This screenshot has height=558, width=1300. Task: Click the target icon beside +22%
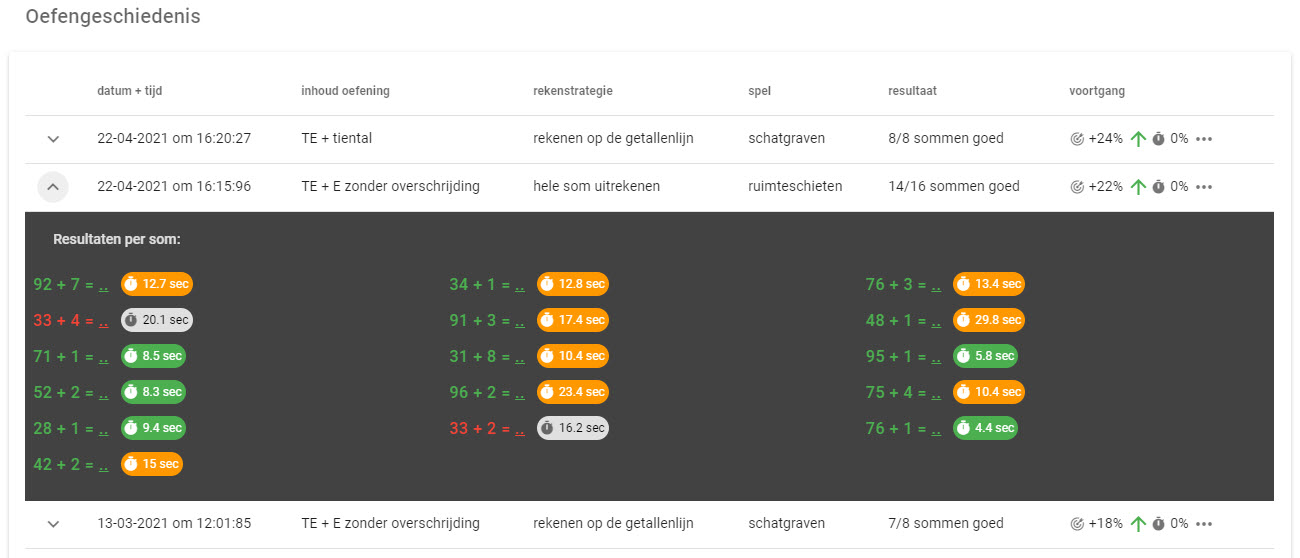coord(1077,186)
